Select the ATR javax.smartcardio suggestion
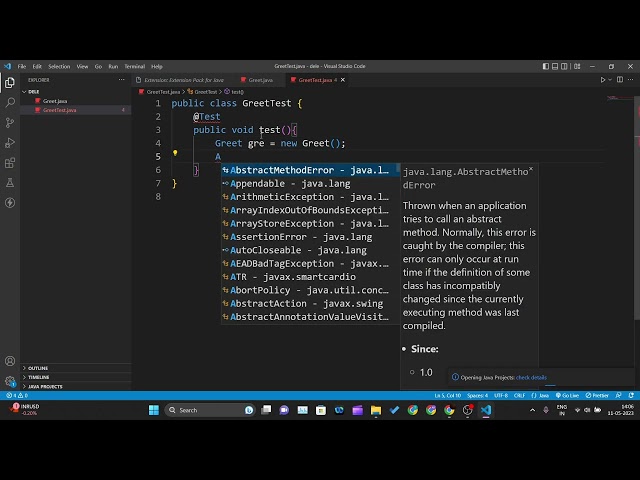 click(309, 277)
